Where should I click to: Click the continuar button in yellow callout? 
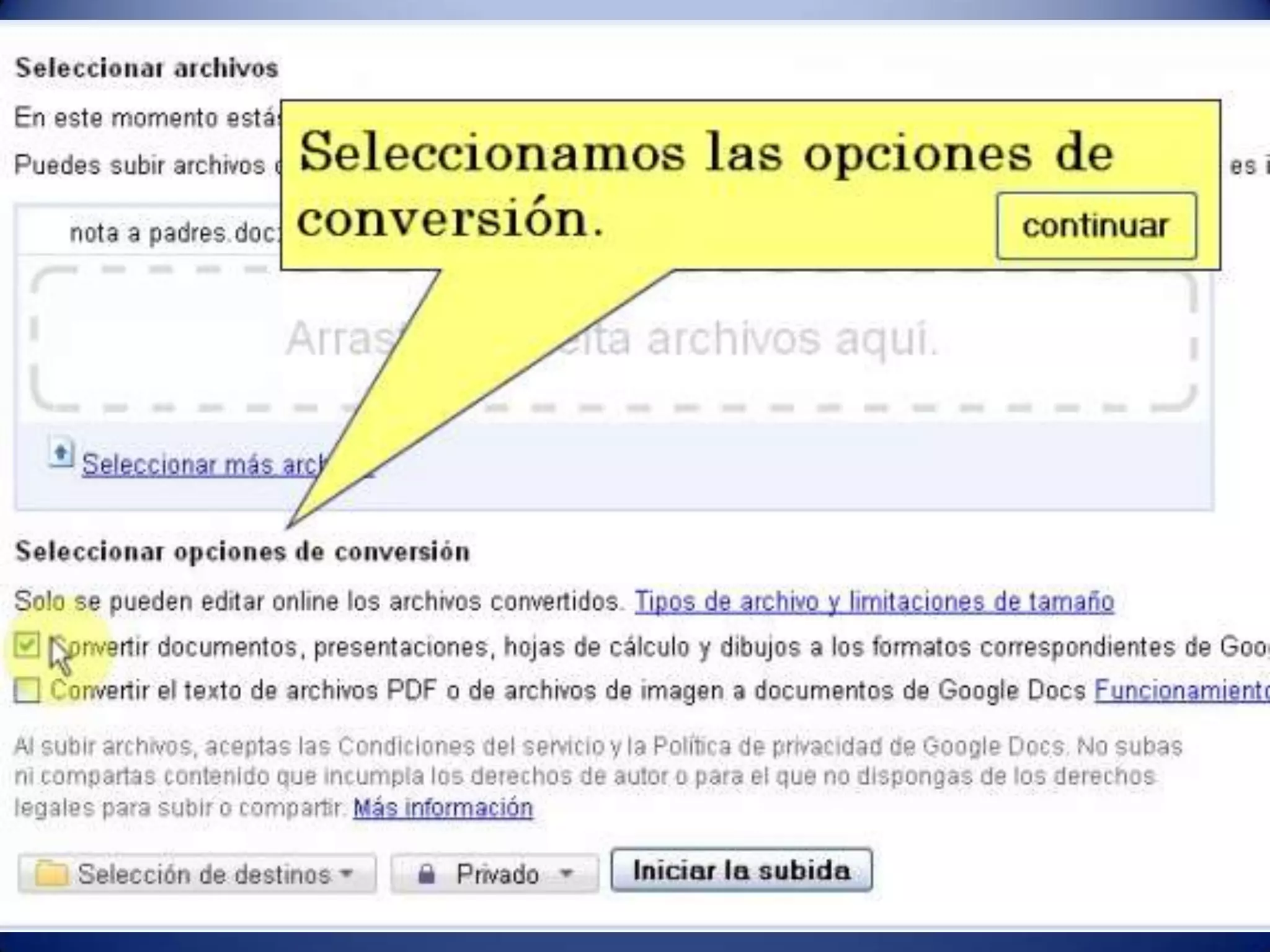1096,226
